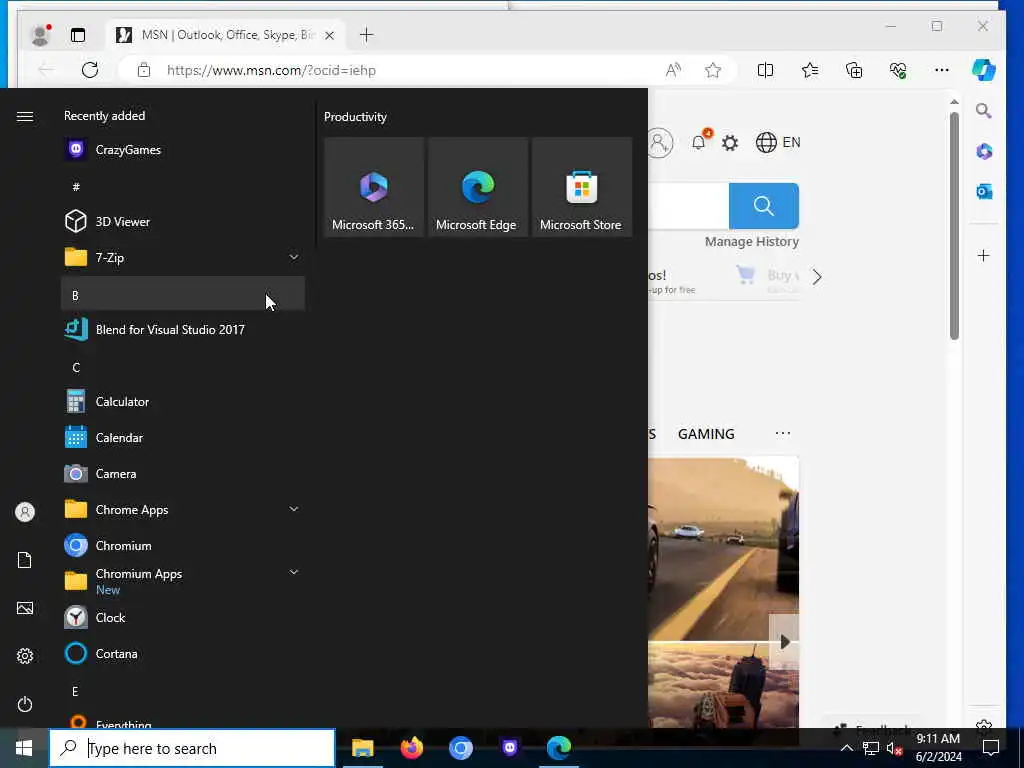Open CrazyGames from Recently added
This screenshot has width=1024, height=768.
[183, 150]
